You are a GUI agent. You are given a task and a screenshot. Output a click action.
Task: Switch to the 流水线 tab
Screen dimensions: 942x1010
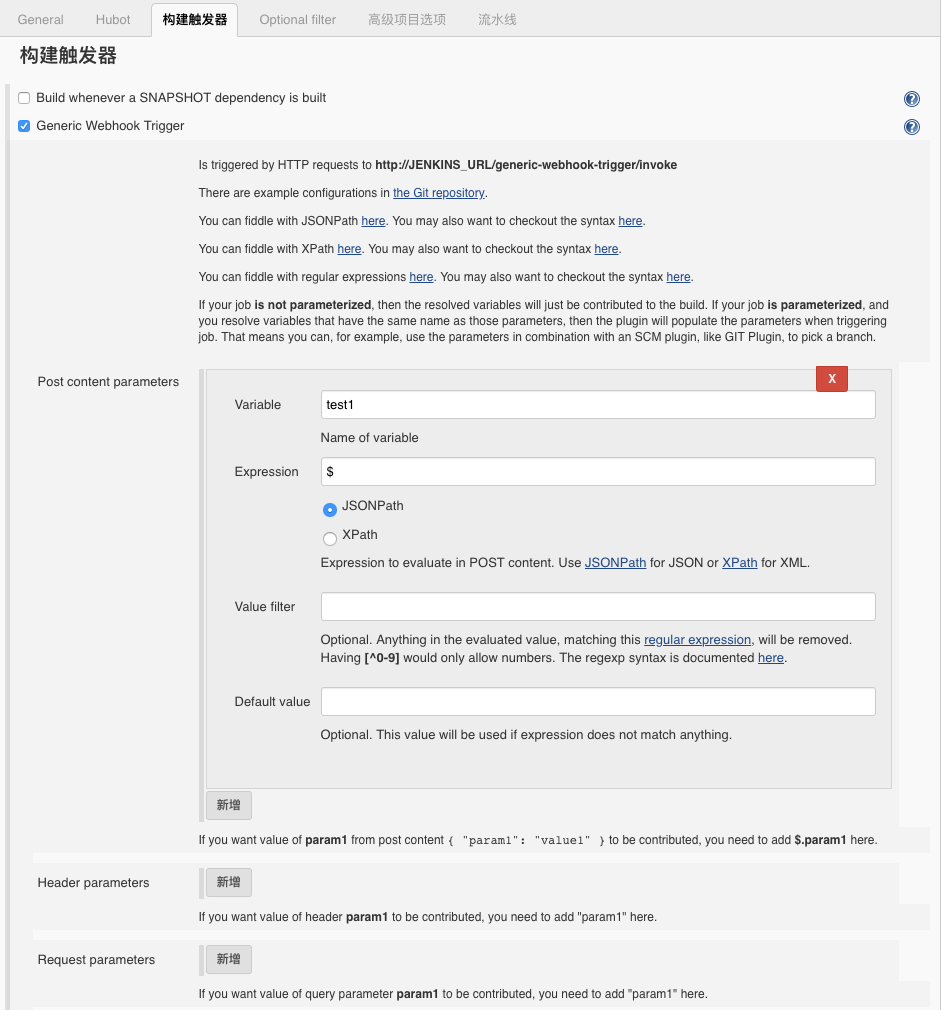497,19
